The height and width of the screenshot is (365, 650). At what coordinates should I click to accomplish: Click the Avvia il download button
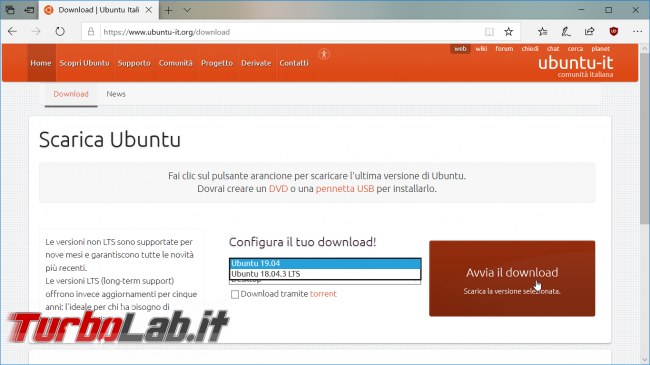tap(512, 278)
